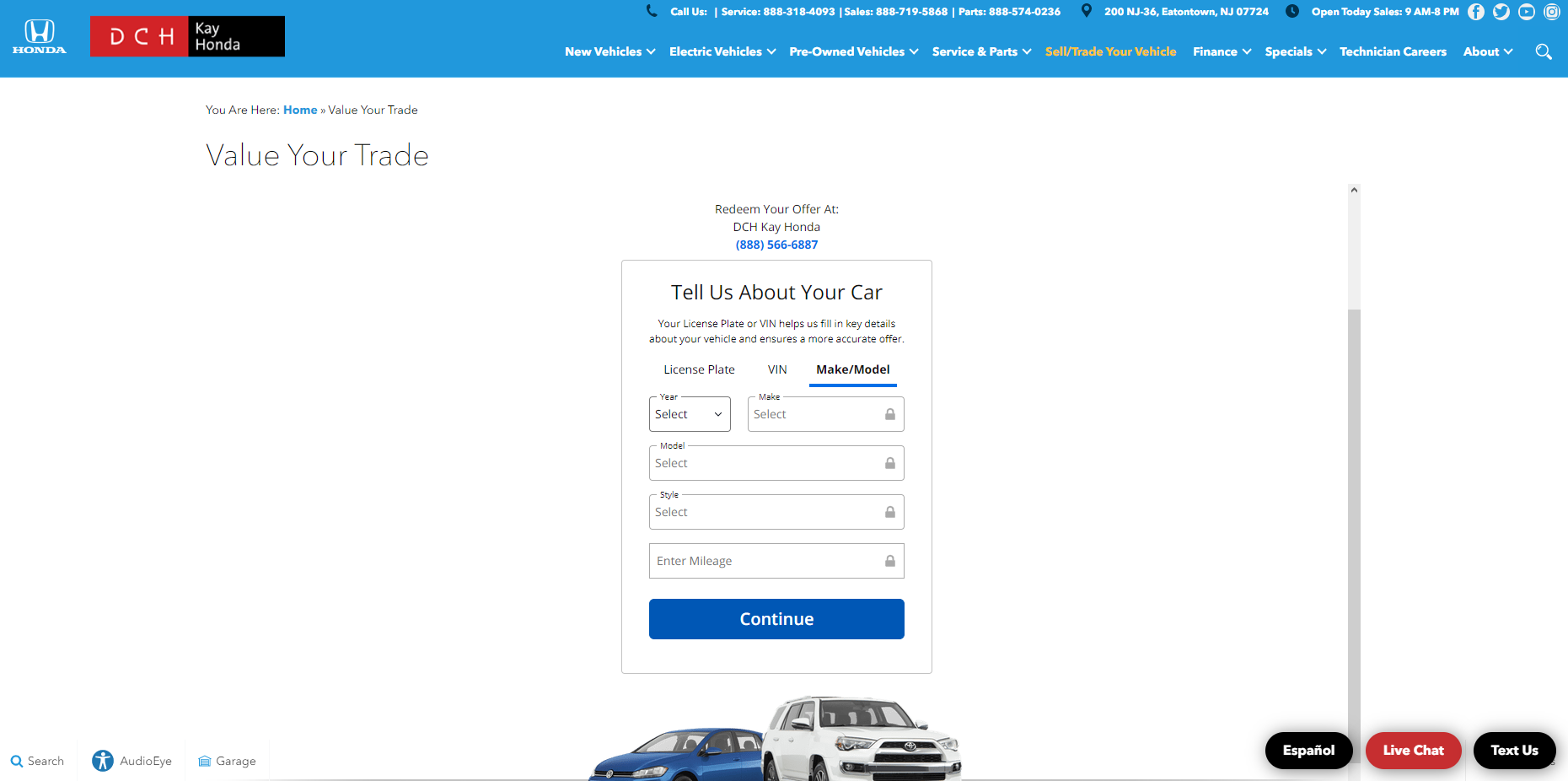Open Live Chat
Screen dimensions: 1568x781
tap(1413, 750)
